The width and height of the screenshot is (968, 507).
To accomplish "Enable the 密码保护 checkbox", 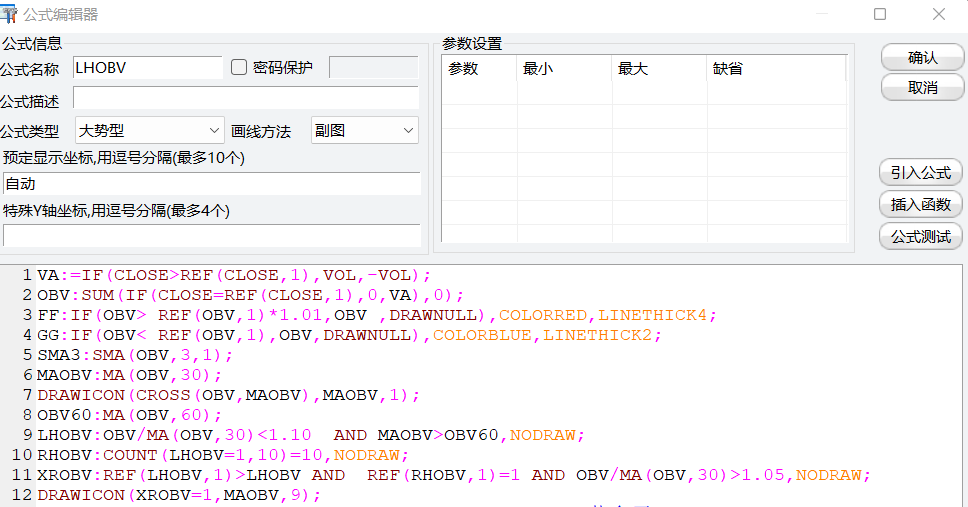I will (x=239, y=68).
